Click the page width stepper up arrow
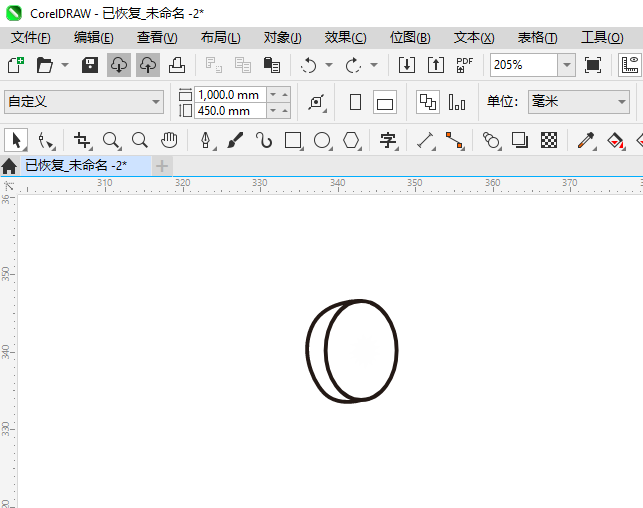This screenshot has height=508, width=643. (285, 95)
